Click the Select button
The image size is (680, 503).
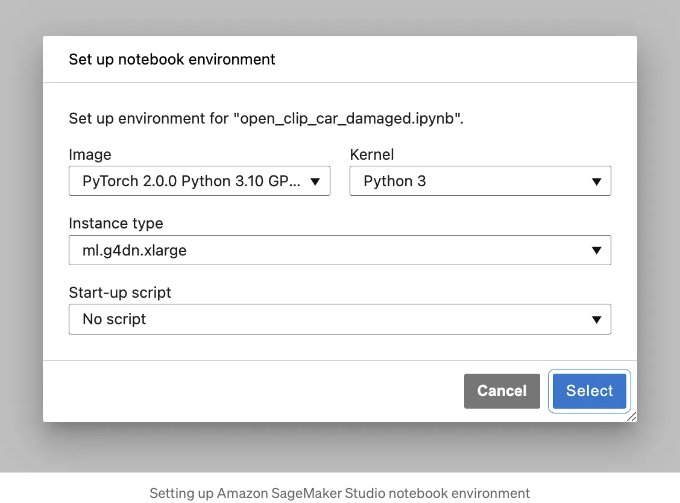589,391
